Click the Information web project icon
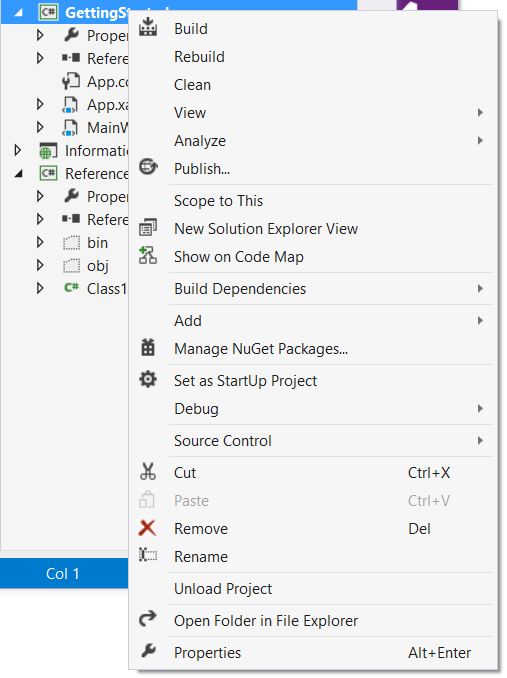The image size is (507, 678). 48,150
